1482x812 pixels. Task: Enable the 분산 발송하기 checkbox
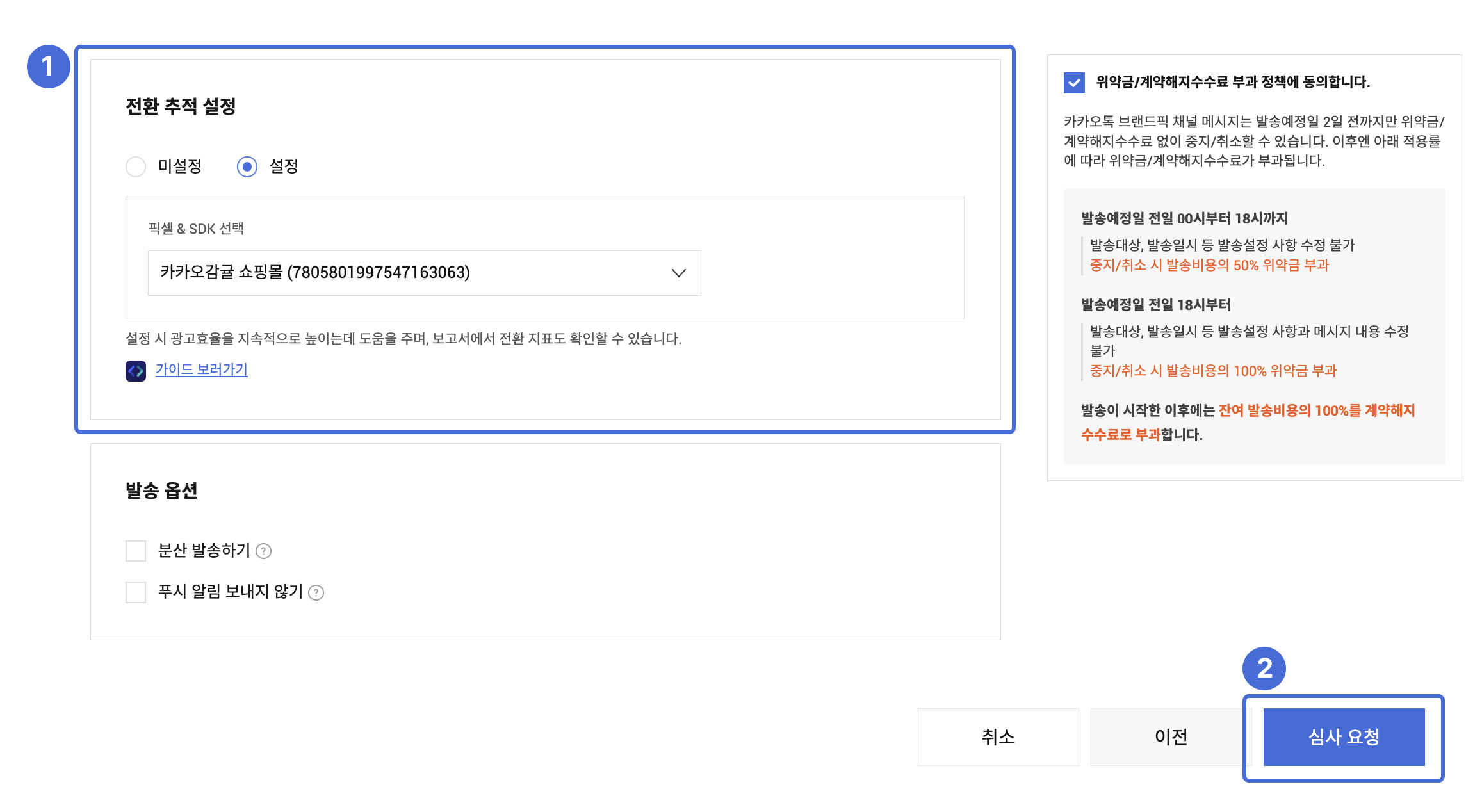(136, 551)
